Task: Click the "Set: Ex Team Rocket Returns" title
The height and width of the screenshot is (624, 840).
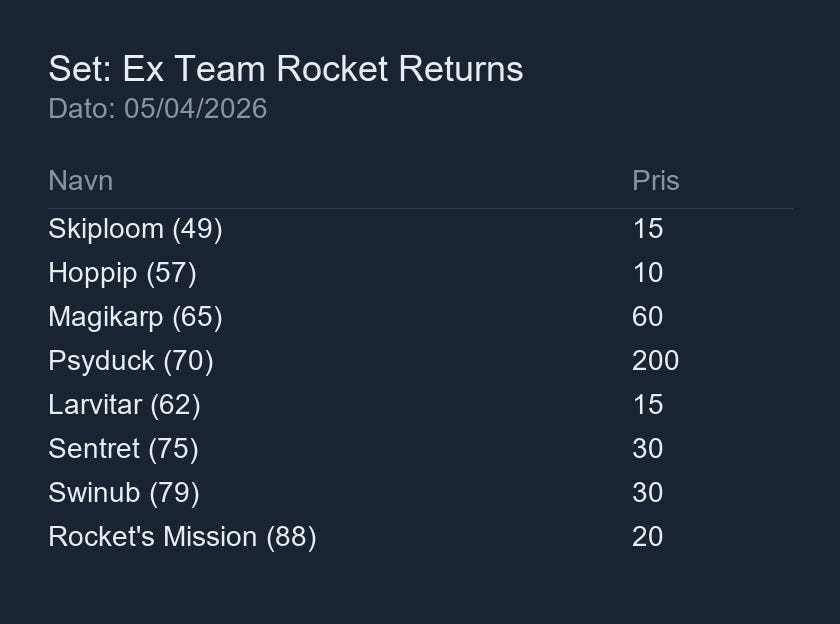Action: point(285,69)
